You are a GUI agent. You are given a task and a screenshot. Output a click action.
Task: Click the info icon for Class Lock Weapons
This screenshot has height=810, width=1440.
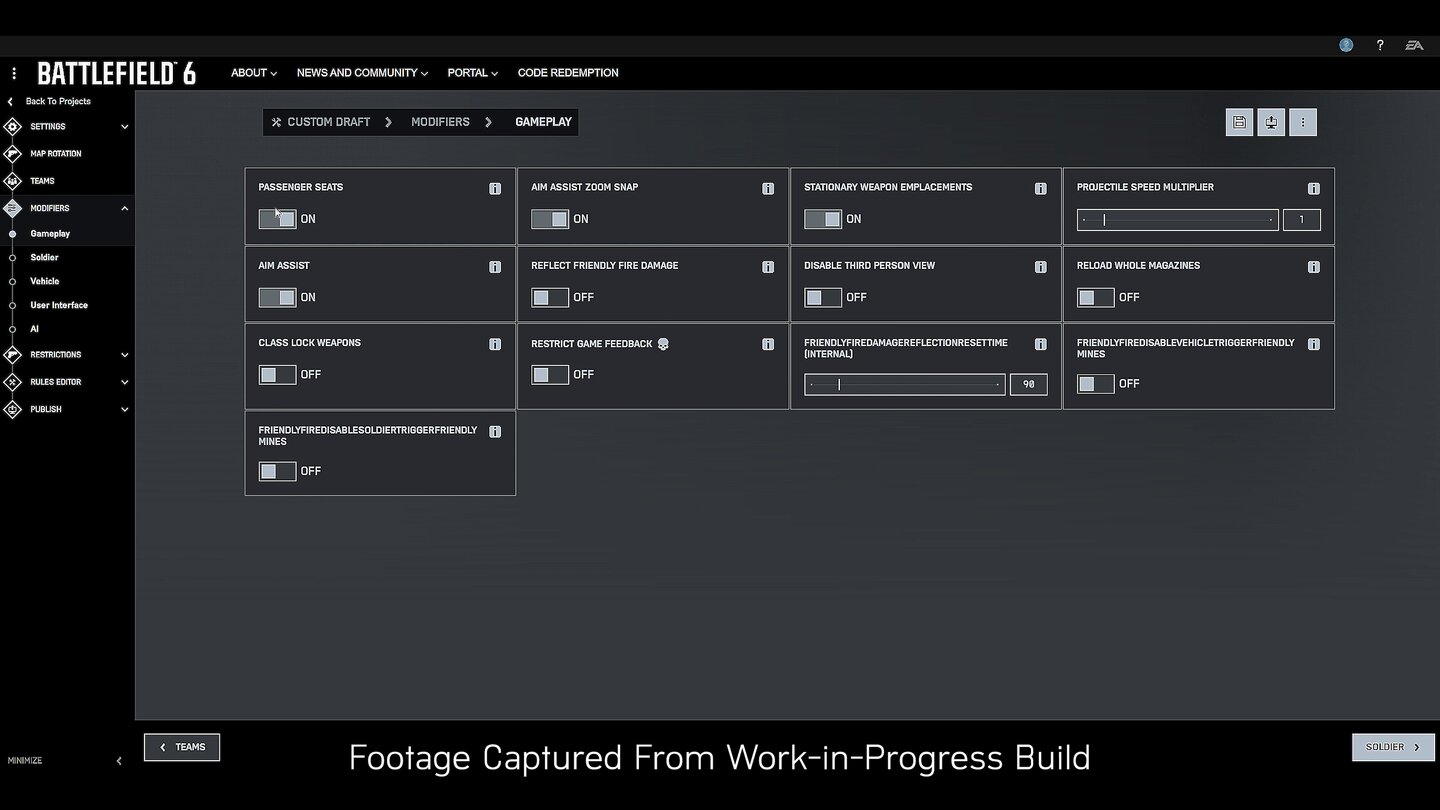coord(495,344)
